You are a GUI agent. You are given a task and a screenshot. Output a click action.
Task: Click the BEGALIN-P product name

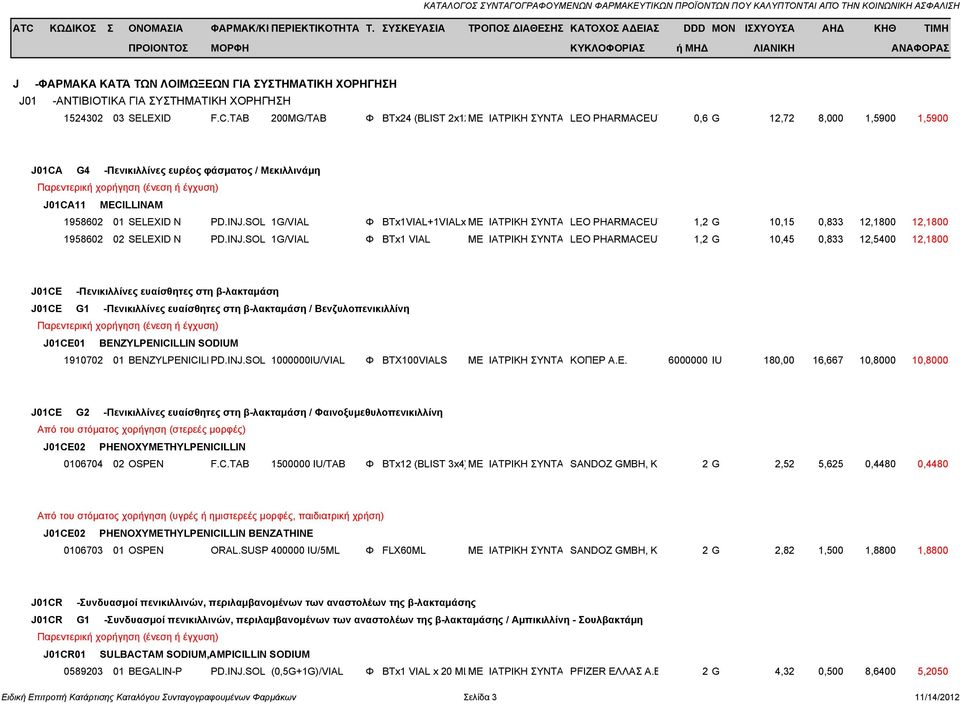[x=155, y=672]
